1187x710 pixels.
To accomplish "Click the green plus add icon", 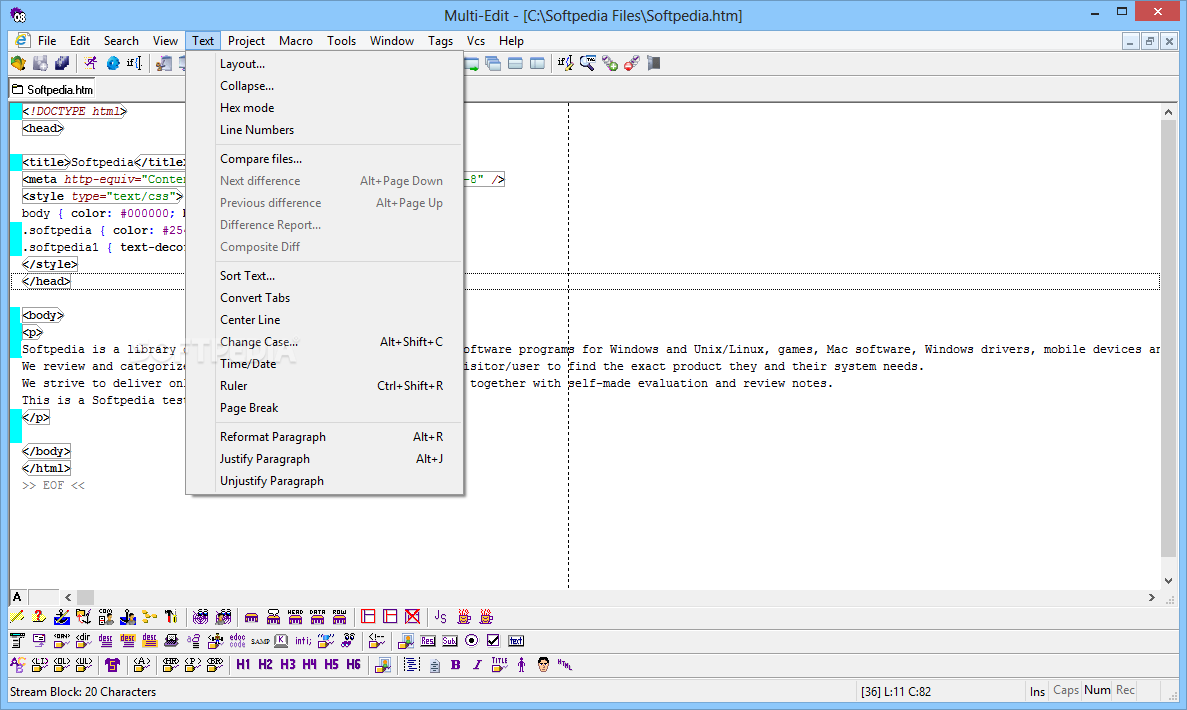I will (x=610, y=64).
